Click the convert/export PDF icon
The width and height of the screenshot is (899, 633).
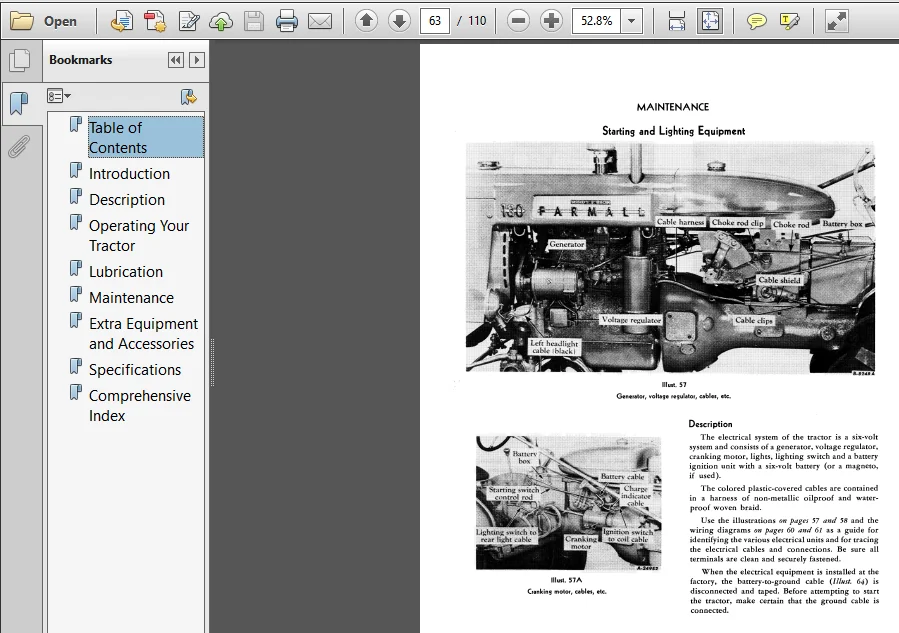(122, 21)
